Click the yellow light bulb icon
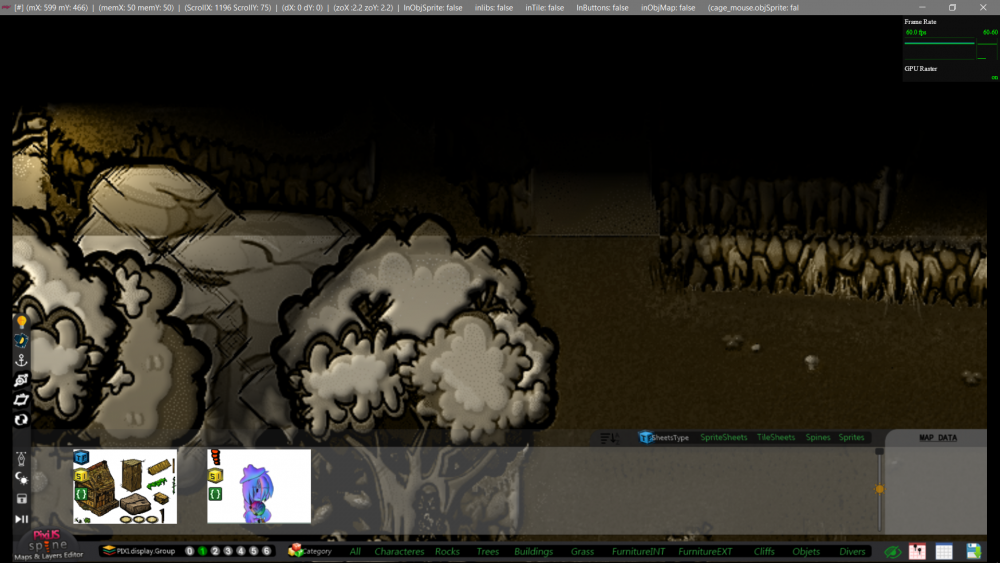Image resolution: width=1000 pixels, height=563 pixels. point(21,322)
